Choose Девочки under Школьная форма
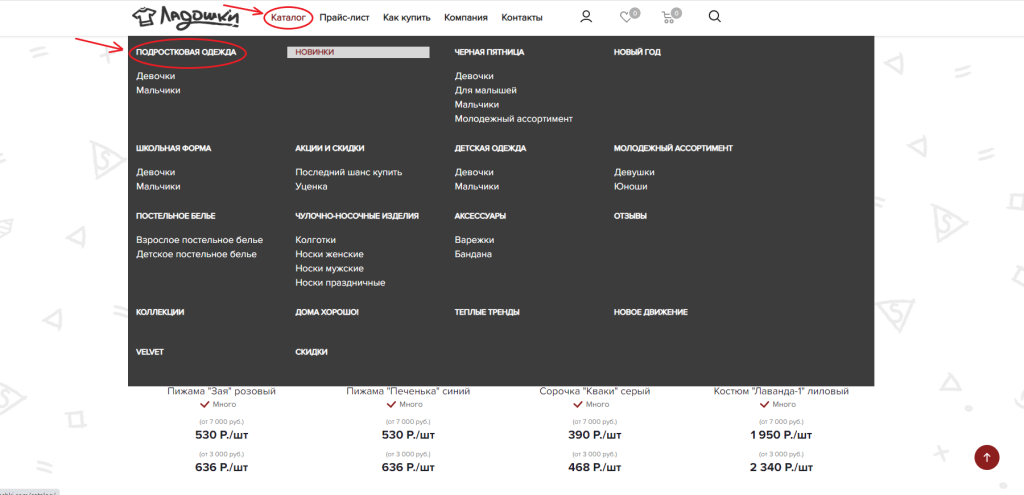Viewport: 1024px width, 495px height. pyautogui.click(x=155, y=172)
